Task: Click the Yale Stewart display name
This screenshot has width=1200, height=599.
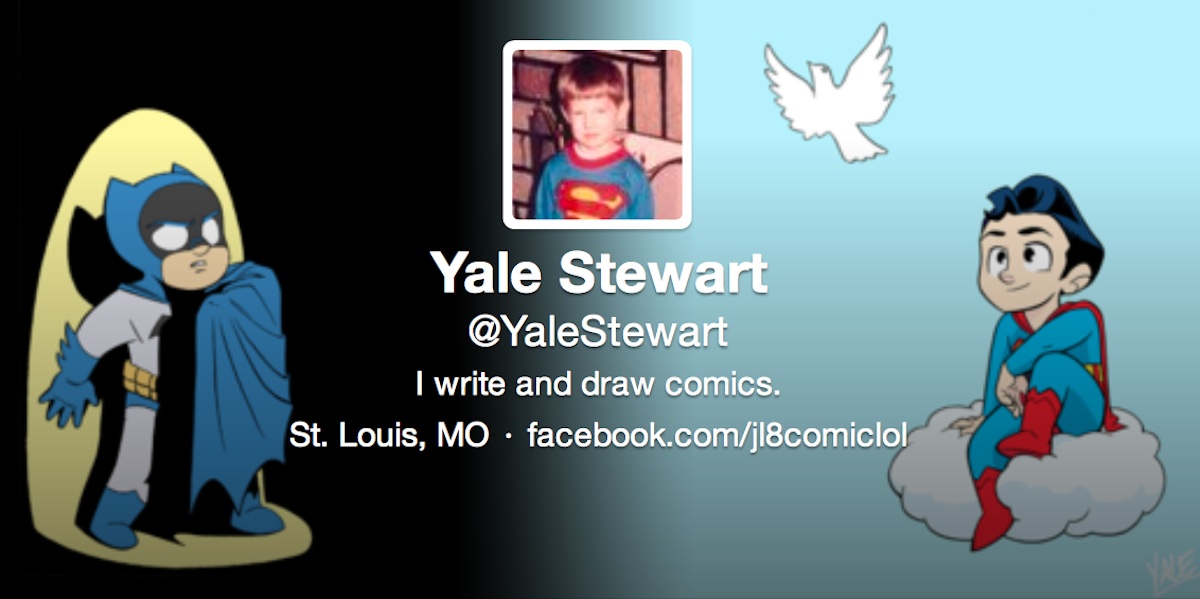Action: click(x=598, y=272)
